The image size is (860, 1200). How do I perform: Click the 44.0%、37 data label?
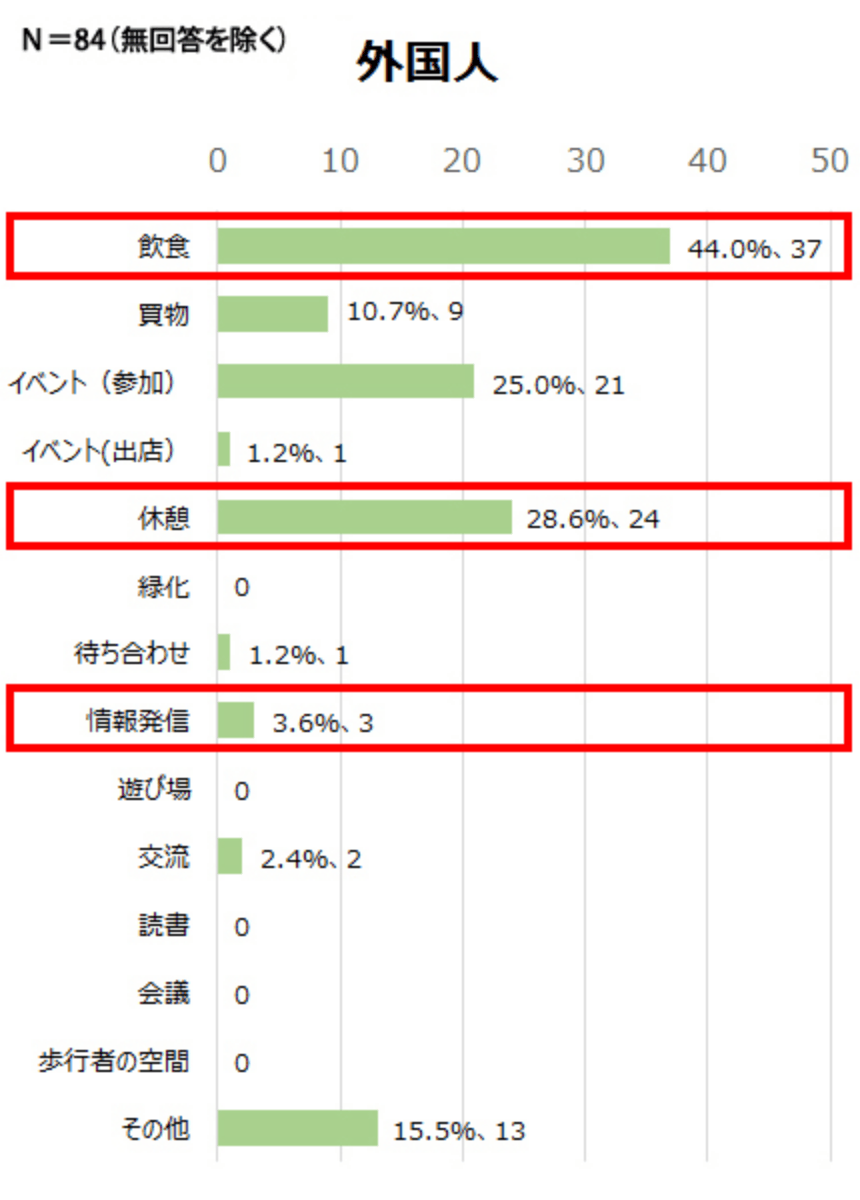754,248
